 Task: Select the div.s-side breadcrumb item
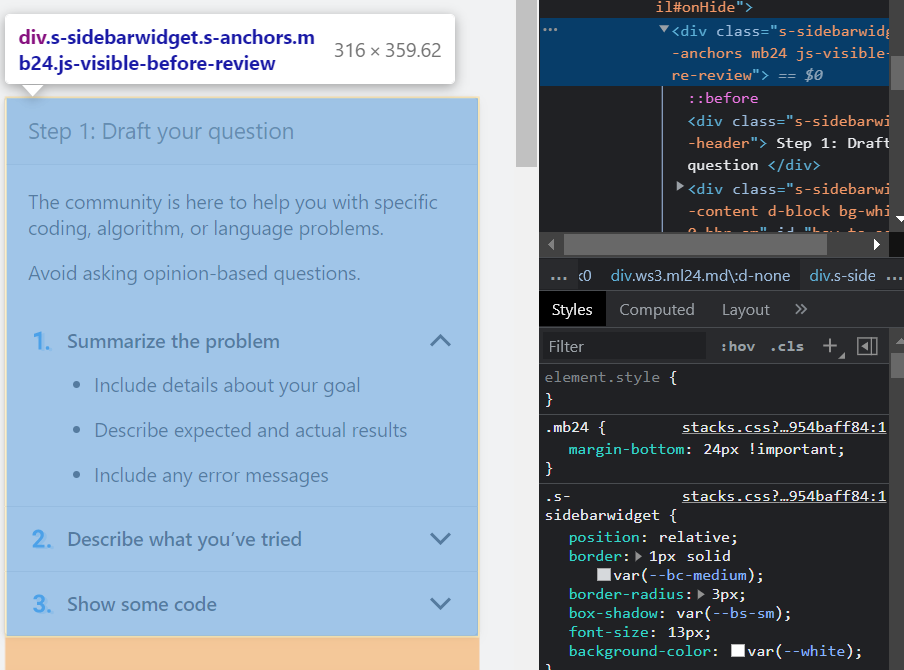842,276
